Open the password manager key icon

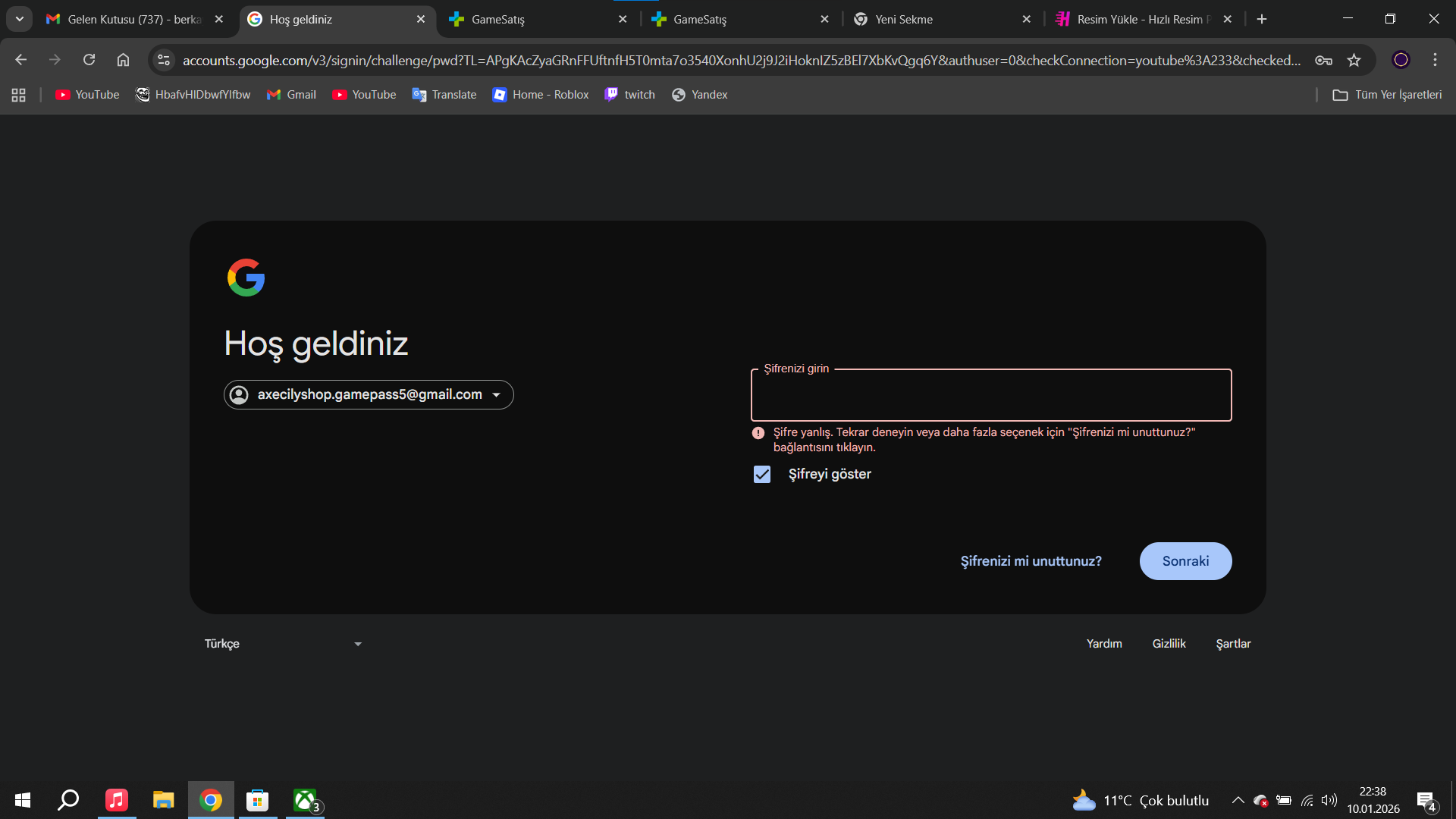point(1323,60)
